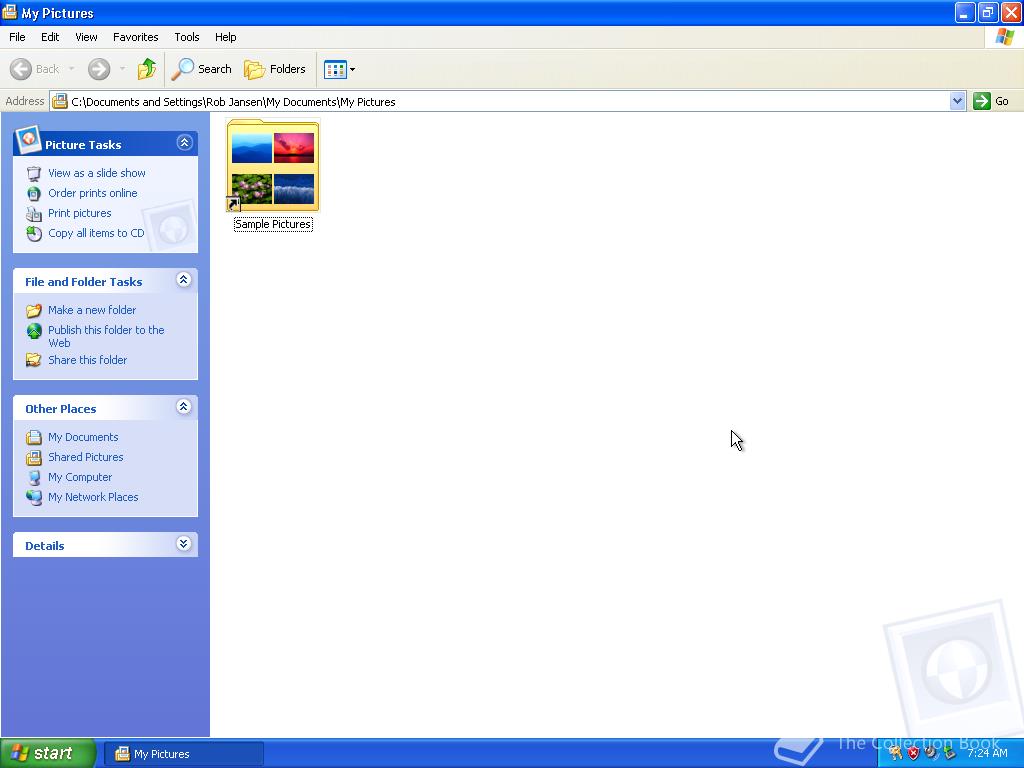
Task: Click the Print pictures printer icon
Action: click(34, 214)
